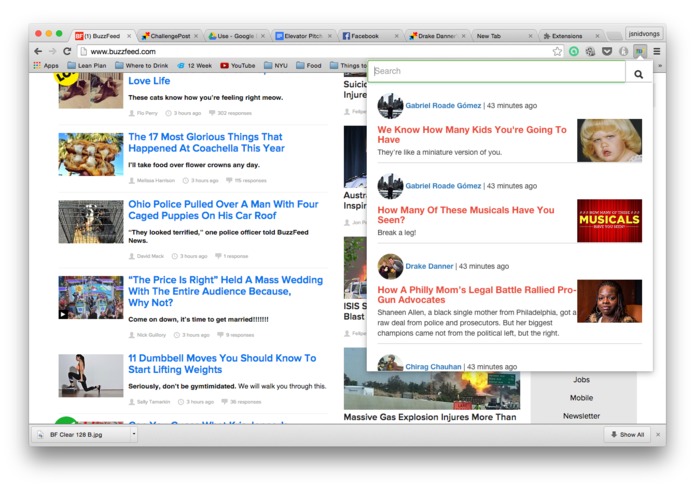Reload the page with refresh icon
Screen dimensions: 695x494
[67, 51]
